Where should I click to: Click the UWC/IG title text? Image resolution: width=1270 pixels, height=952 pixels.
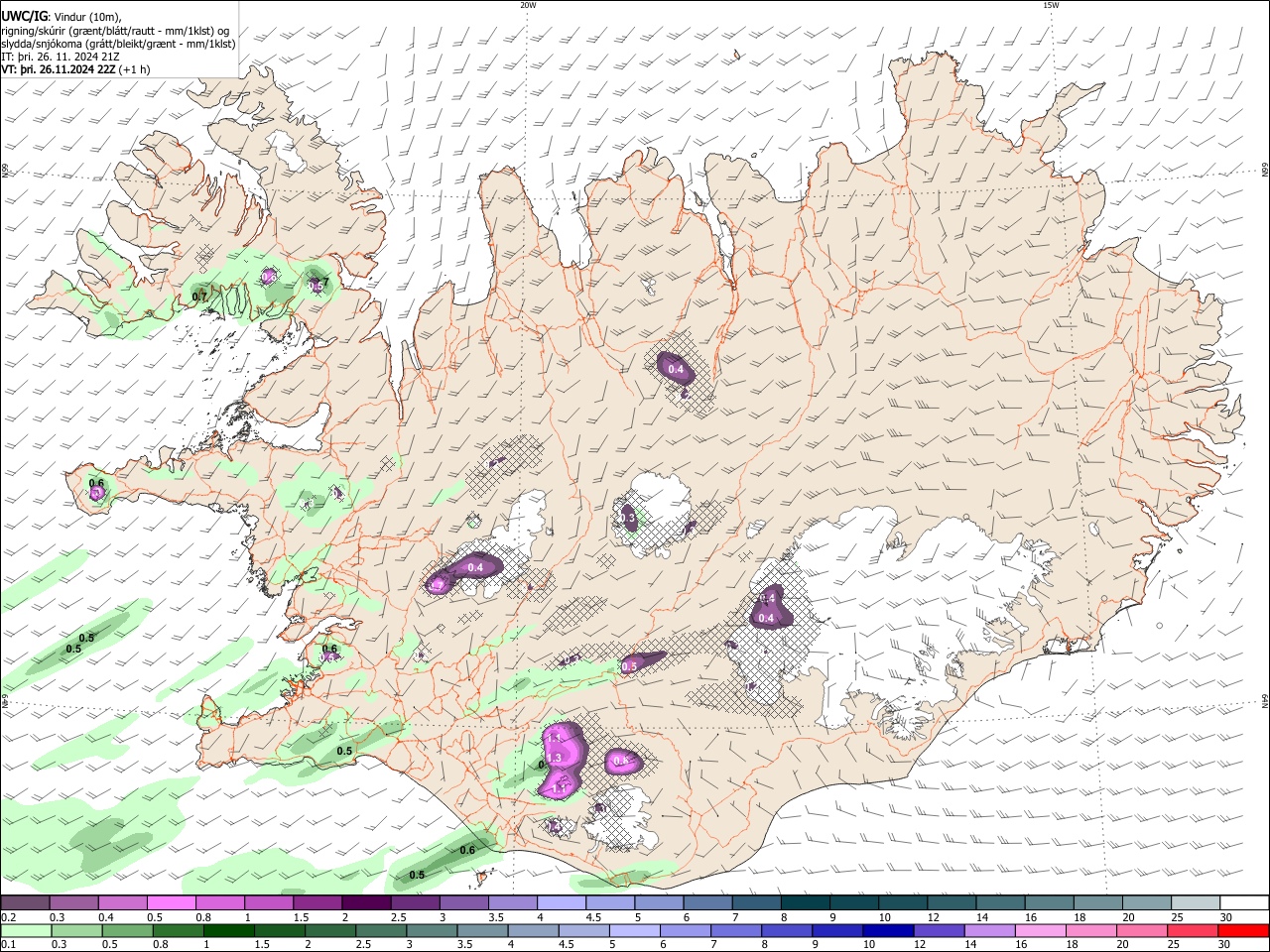(x=23, y=16)
